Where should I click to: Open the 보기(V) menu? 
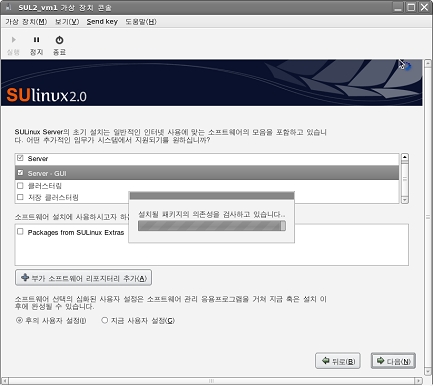tap(67, 22)
